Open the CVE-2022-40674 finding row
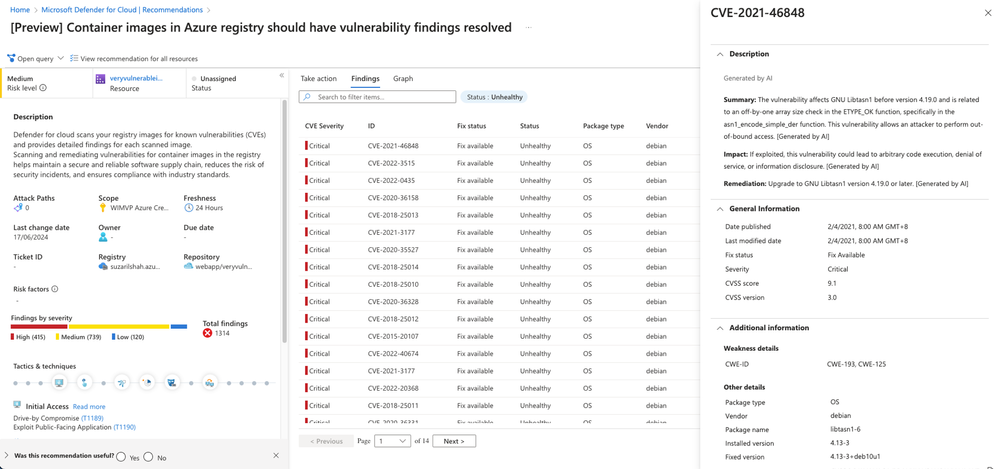Image resolution: width=999 pixels, height=469 pixels. [x=500, y=354]
